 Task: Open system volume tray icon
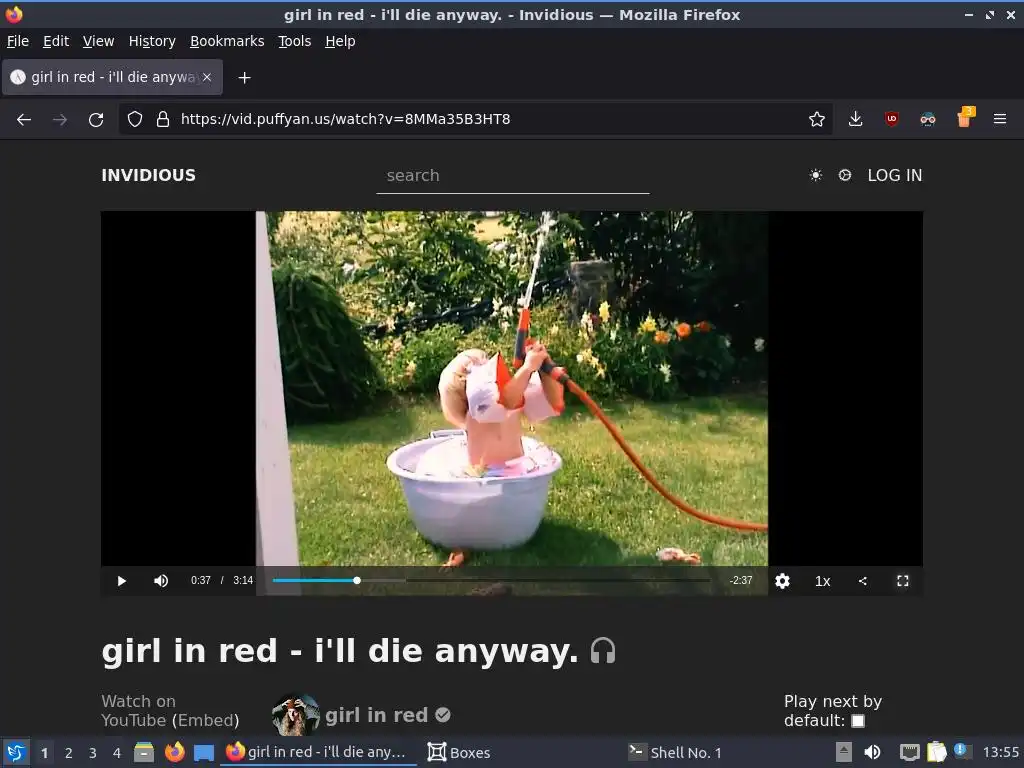click(872, 752)
